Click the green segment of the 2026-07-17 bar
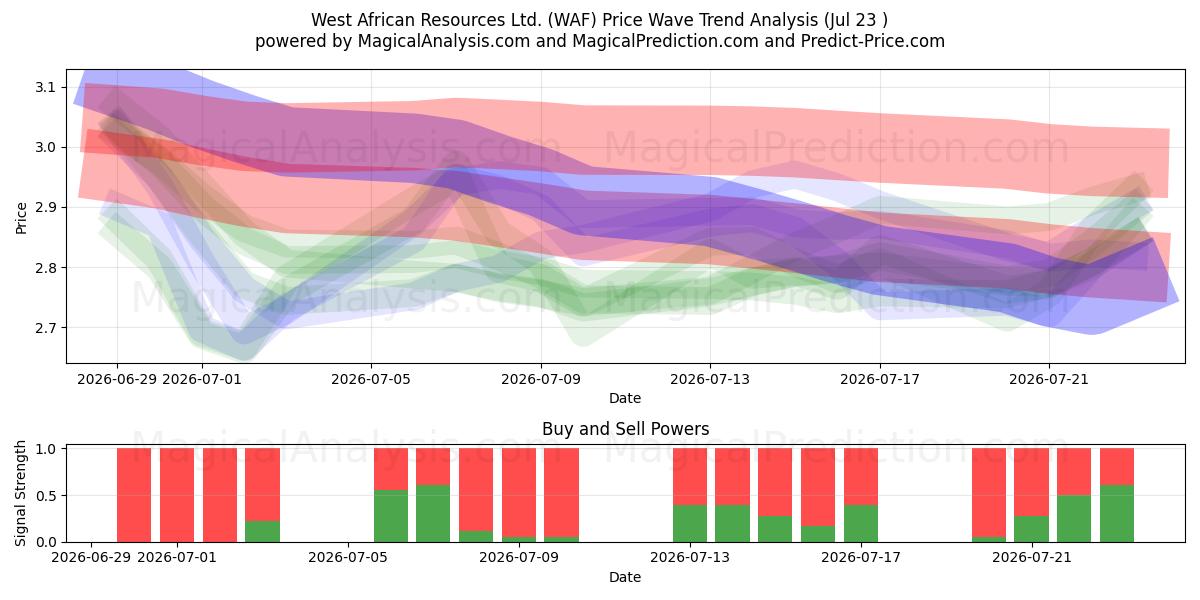 coord(861,523)
